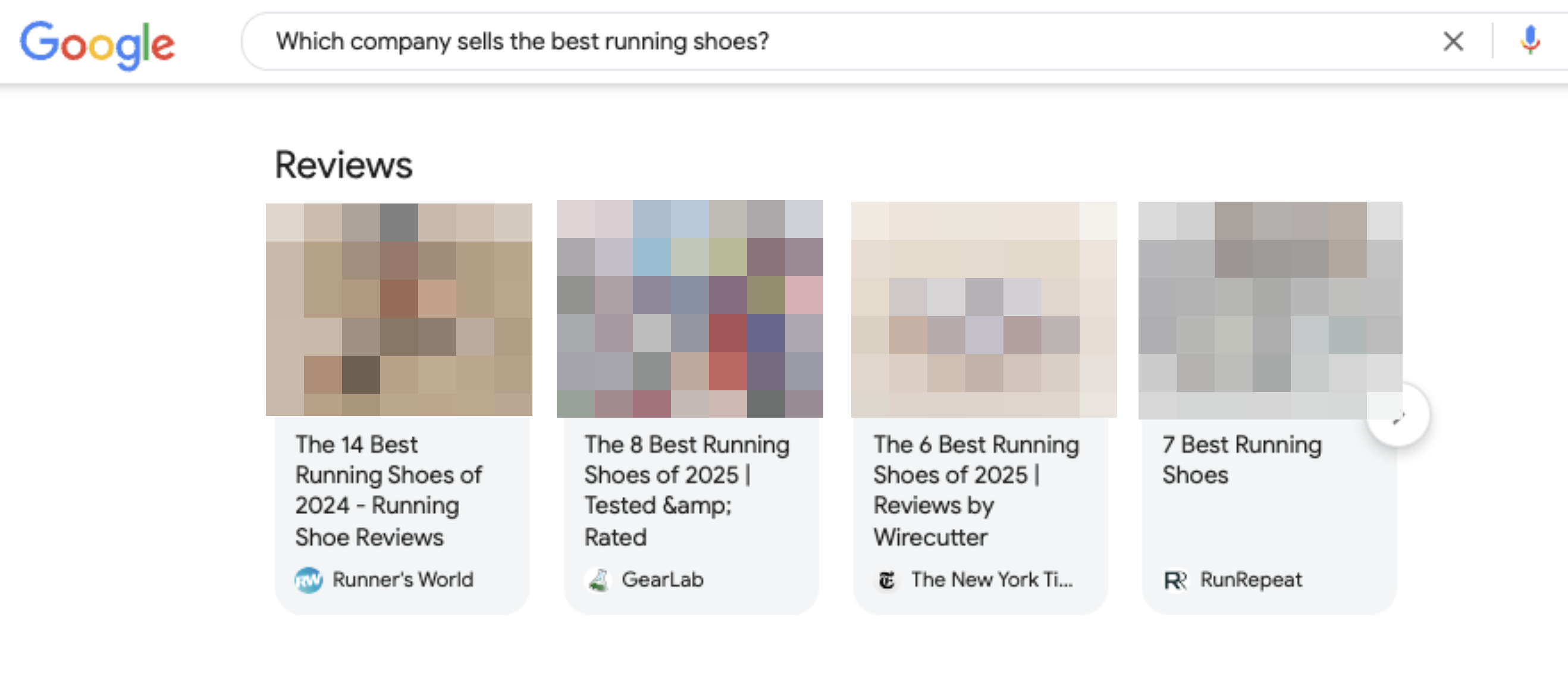
Task: Focus the running shoes search box
Action: point(791,42)
